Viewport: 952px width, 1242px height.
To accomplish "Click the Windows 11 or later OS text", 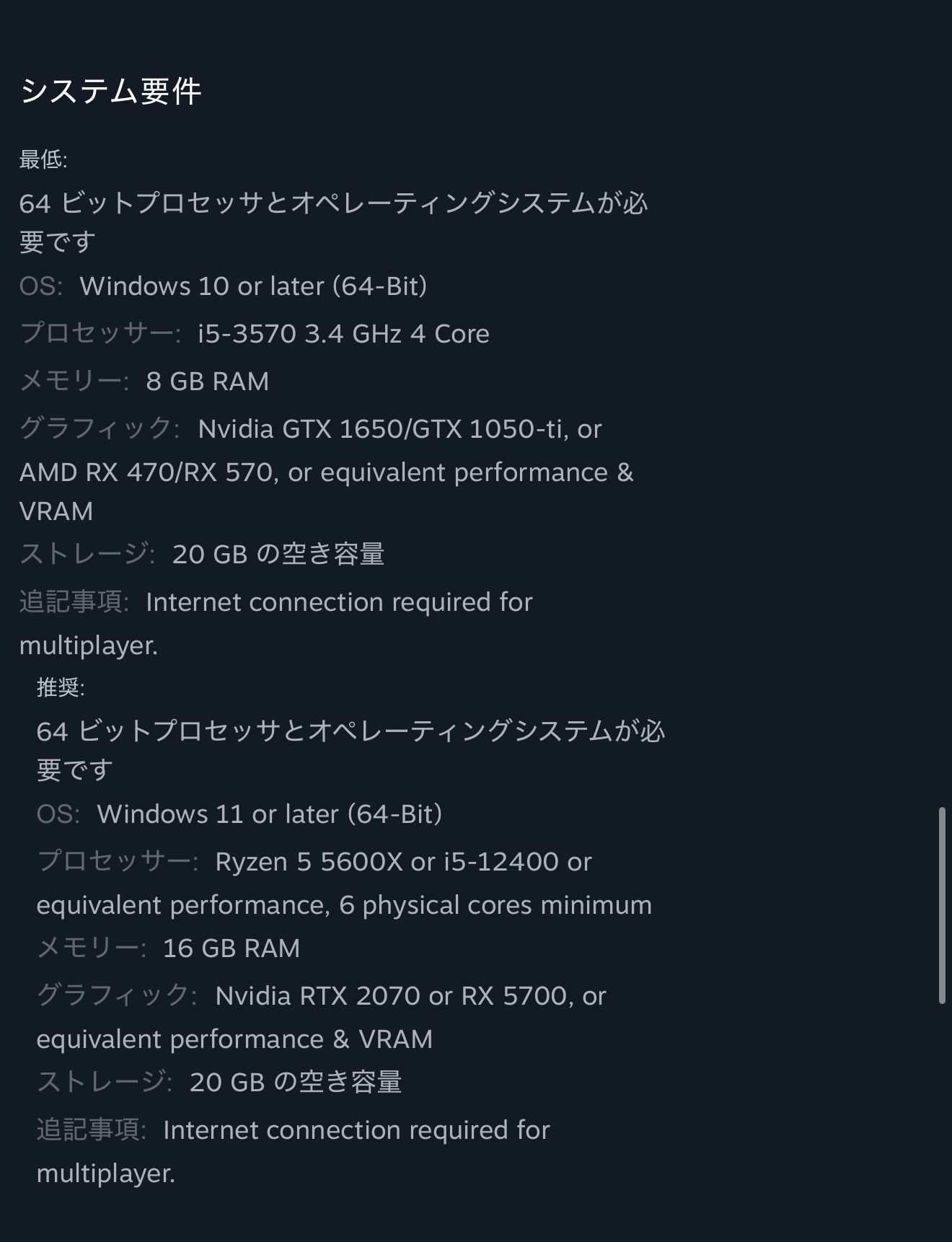I will tap(270, 814).
